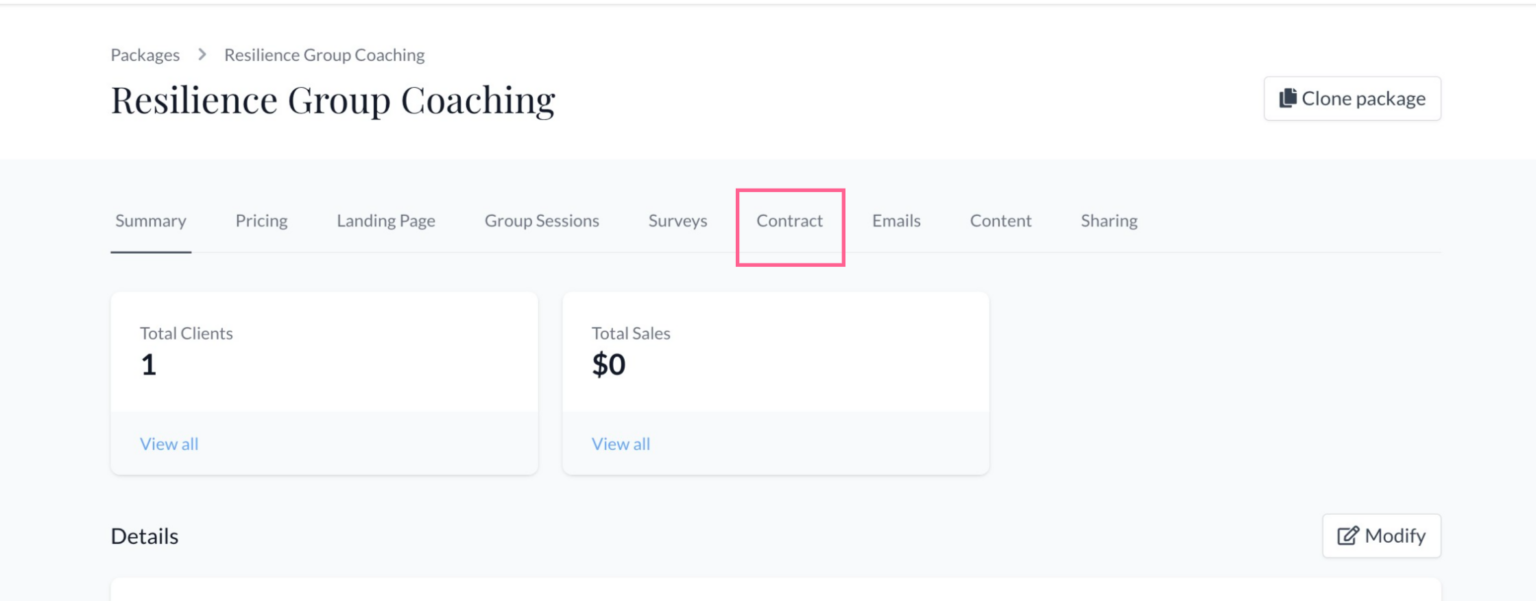Click the Total Clients card
This screenshot has height=601, width=1536.
[x=324, y=350]
